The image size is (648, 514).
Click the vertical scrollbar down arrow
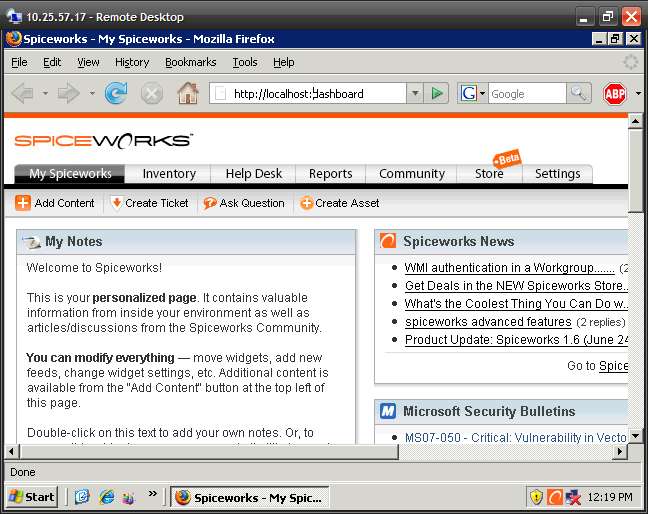point(635,435)
